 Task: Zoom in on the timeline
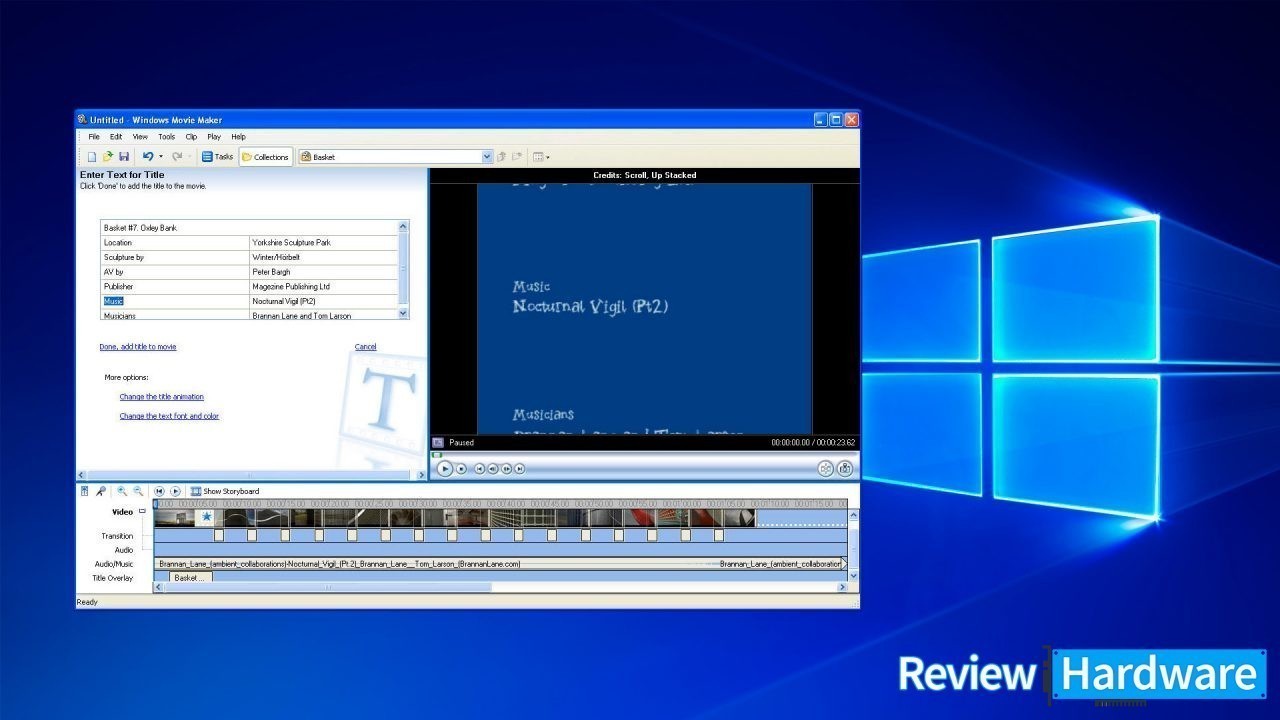pos(122,491)
